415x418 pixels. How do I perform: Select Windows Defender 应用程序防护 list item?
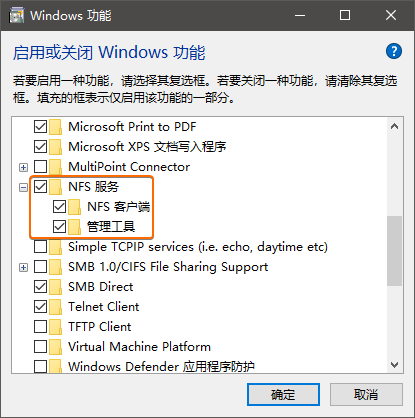tap(161, 366)
